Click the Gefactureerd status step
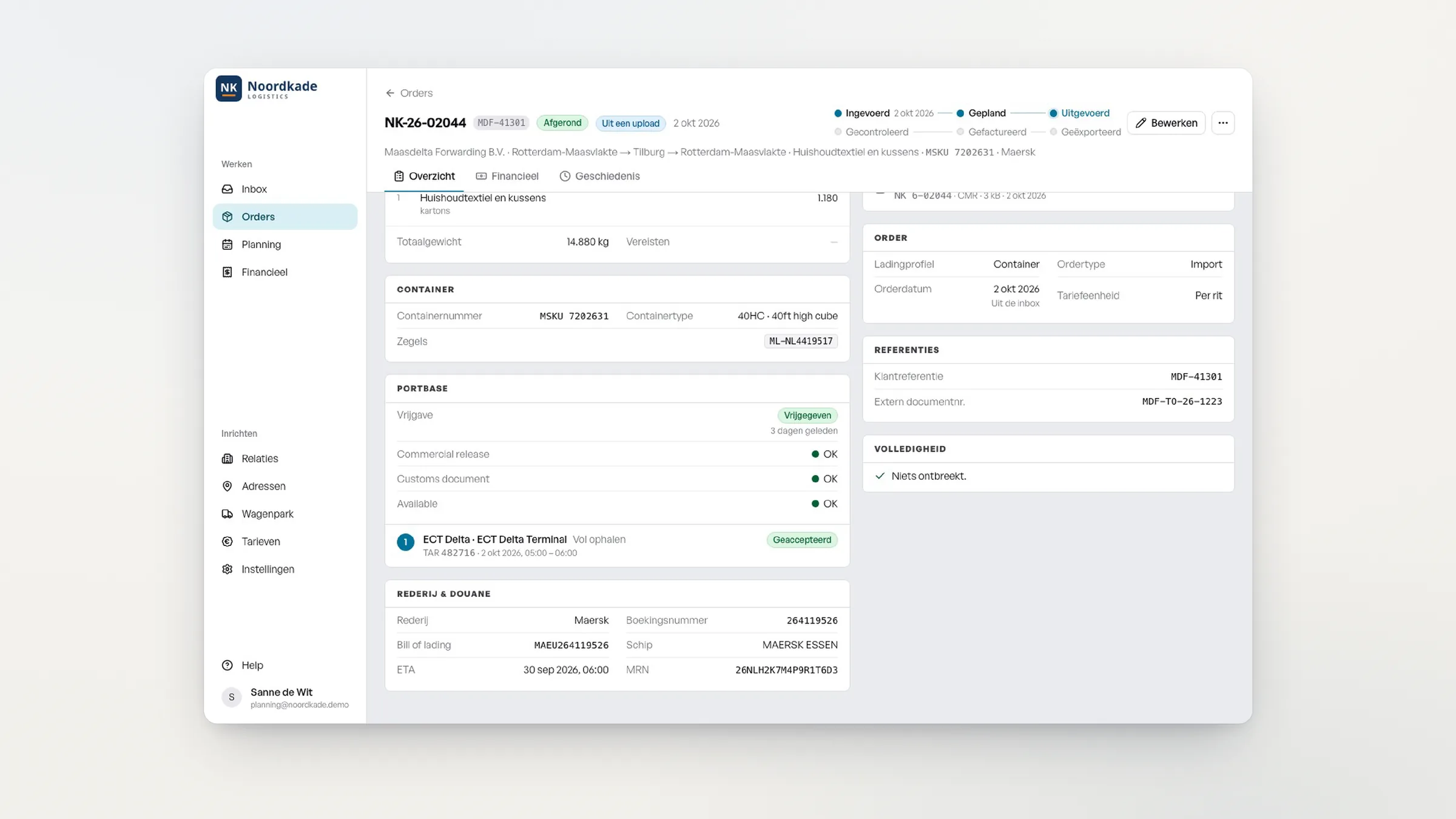Viewport: 1456px width, 819px height. pyautogui.click(x=991, y=132)
